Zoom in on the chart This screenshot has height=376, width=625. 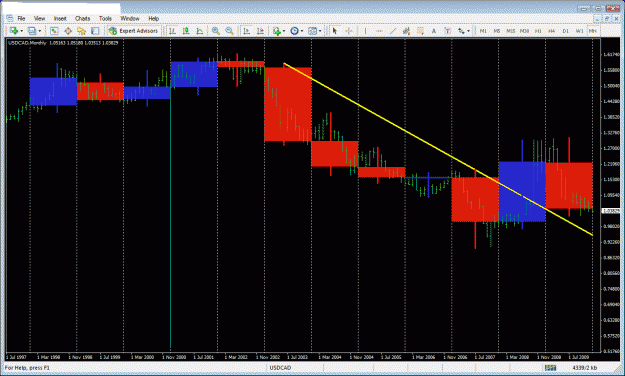click(x=216, y=31)
